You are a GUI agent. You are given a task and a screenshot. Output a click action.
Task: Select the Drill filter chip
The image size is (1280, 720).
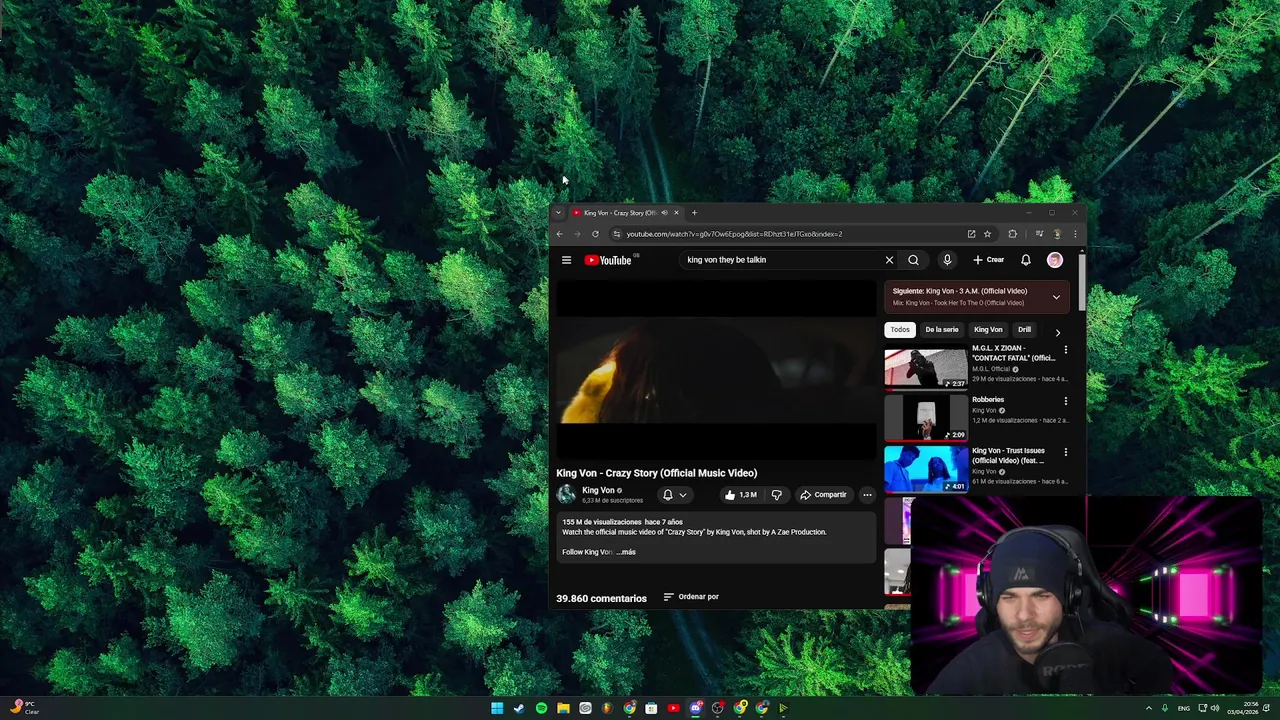point(1024,330)
